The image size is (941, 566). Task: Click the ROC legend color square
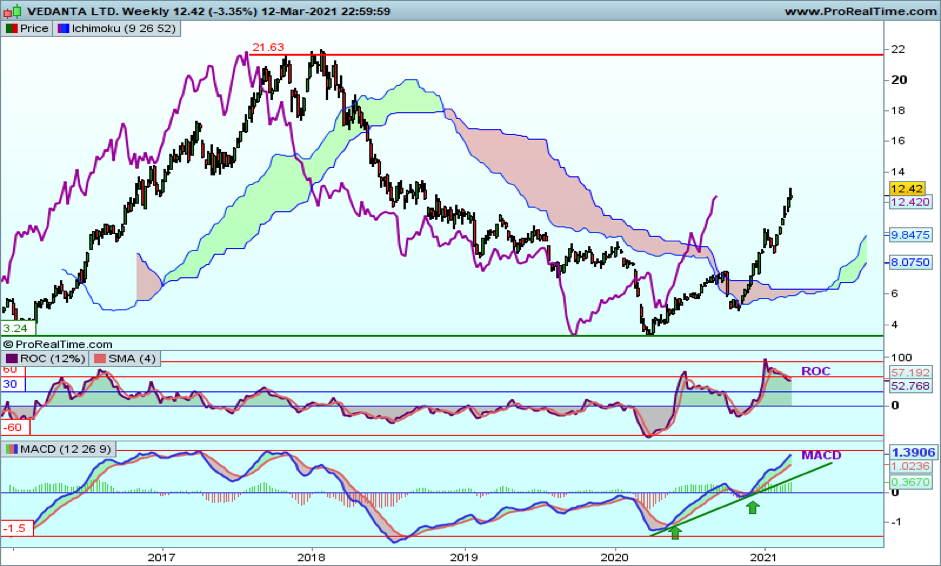tap(11, 358)
